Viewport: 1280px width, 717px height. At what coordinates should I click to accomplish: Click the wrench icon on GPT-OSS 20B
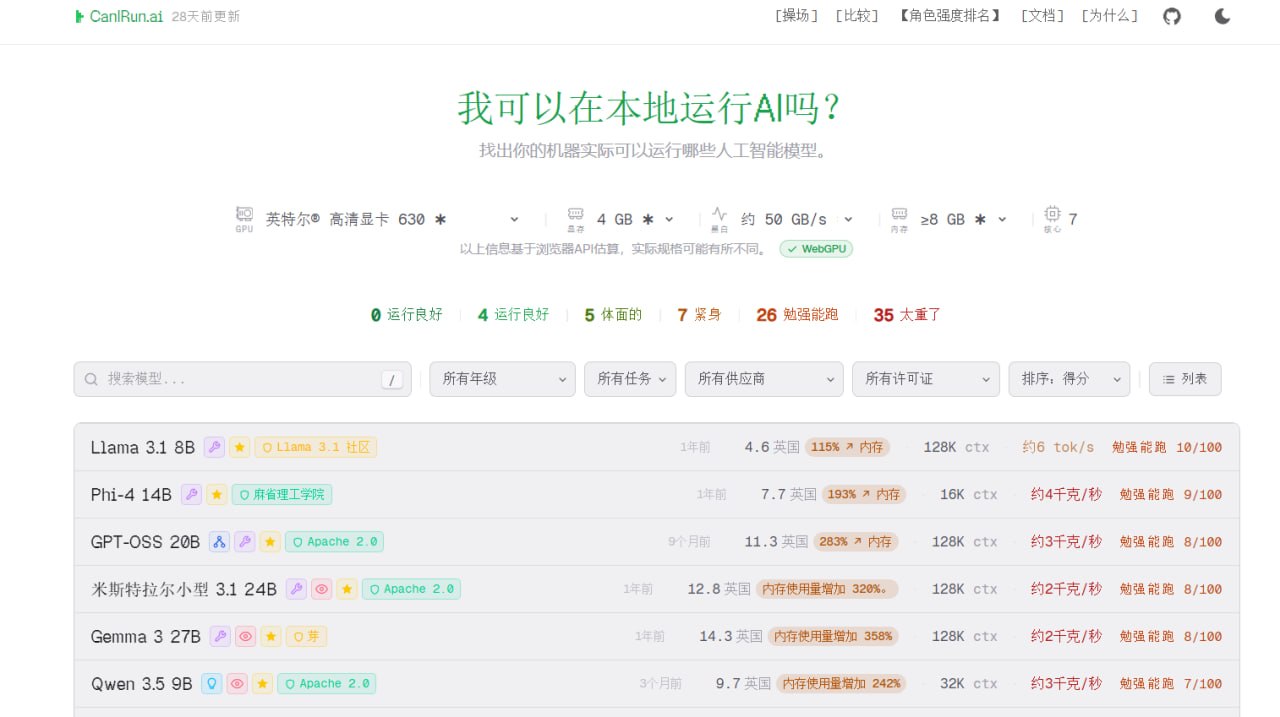(x=244, y=542)
